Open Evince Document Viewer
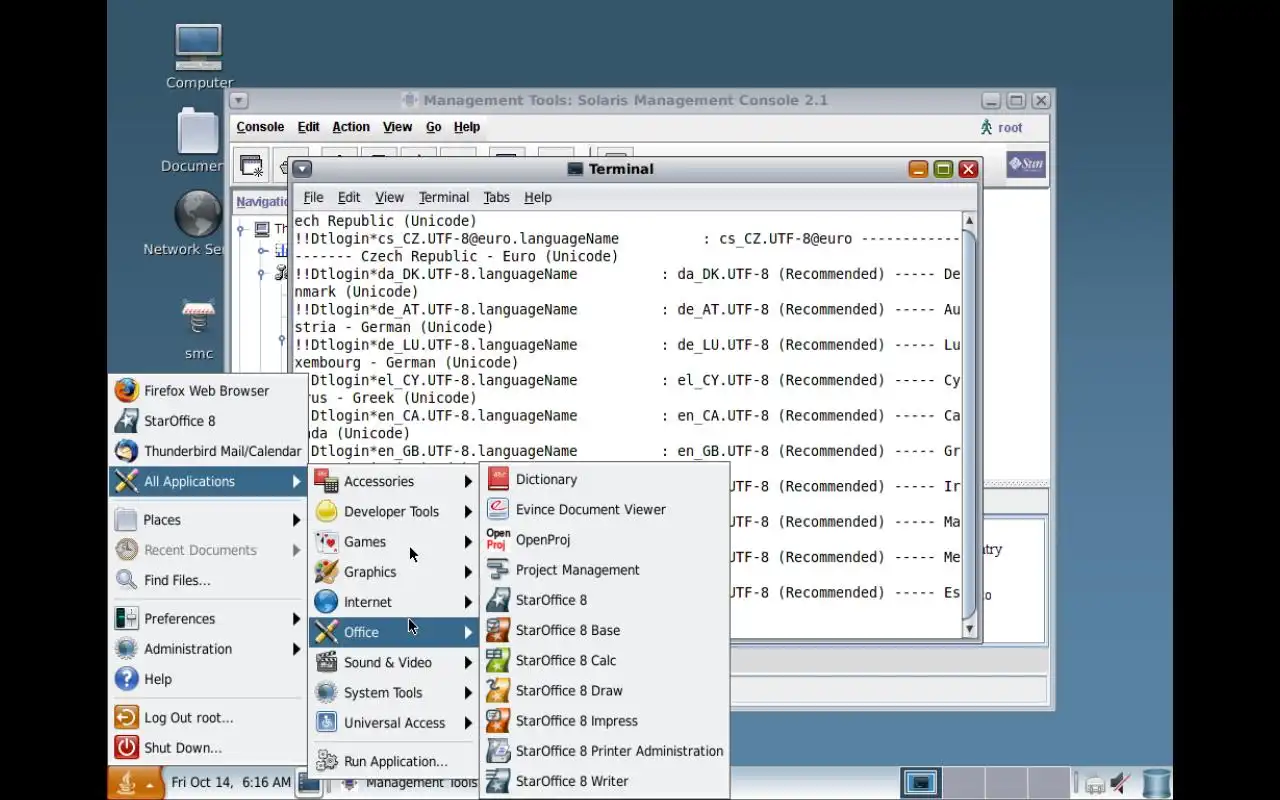 tap(604, 509)
